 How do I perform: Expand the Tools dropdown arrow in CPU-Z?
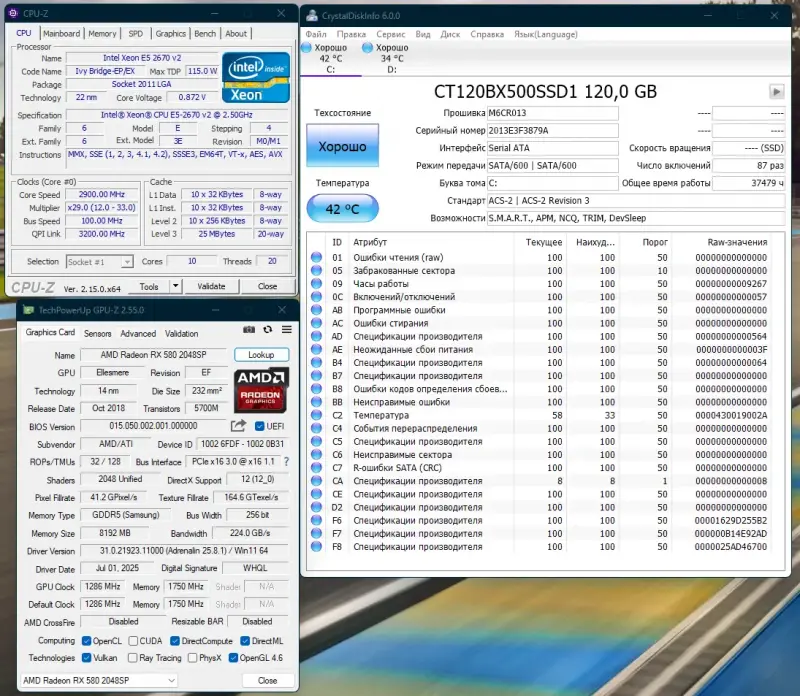click(x=176, y=286)
